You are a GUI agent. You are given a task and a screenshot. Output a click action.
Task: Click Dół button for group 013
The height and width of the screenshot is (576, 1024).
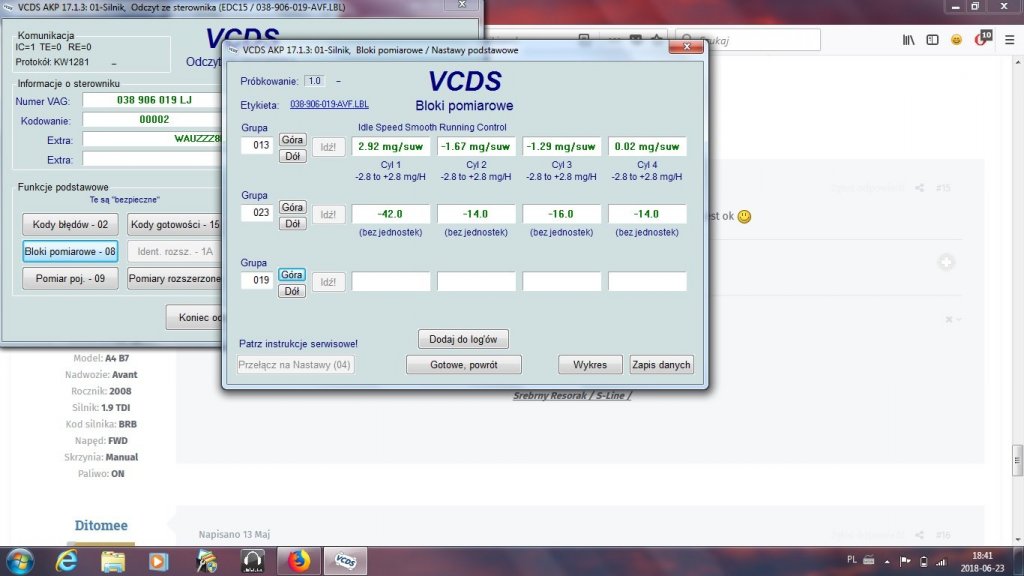(x=292, y=156)
